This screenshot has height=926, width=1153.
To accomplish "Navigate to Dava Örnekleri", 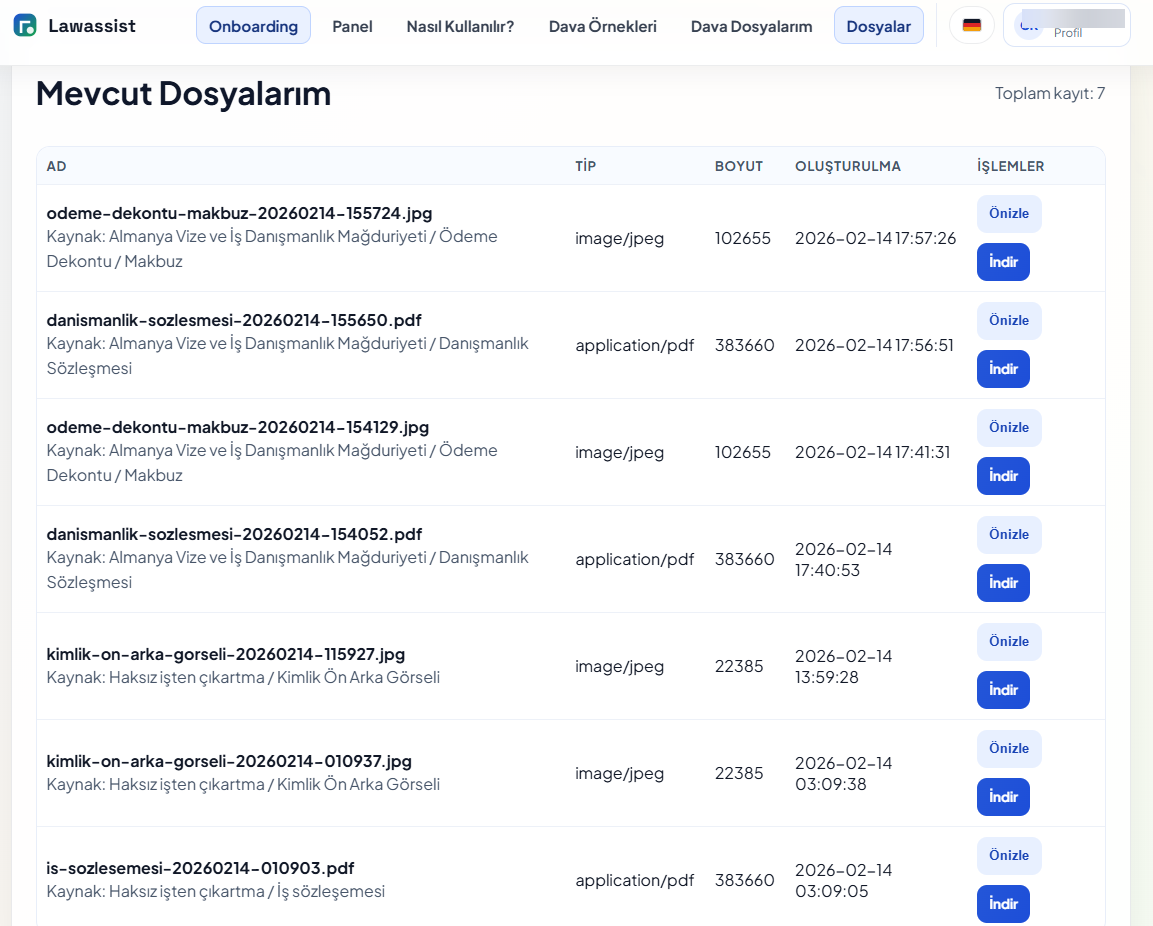I will click(602, 27).
